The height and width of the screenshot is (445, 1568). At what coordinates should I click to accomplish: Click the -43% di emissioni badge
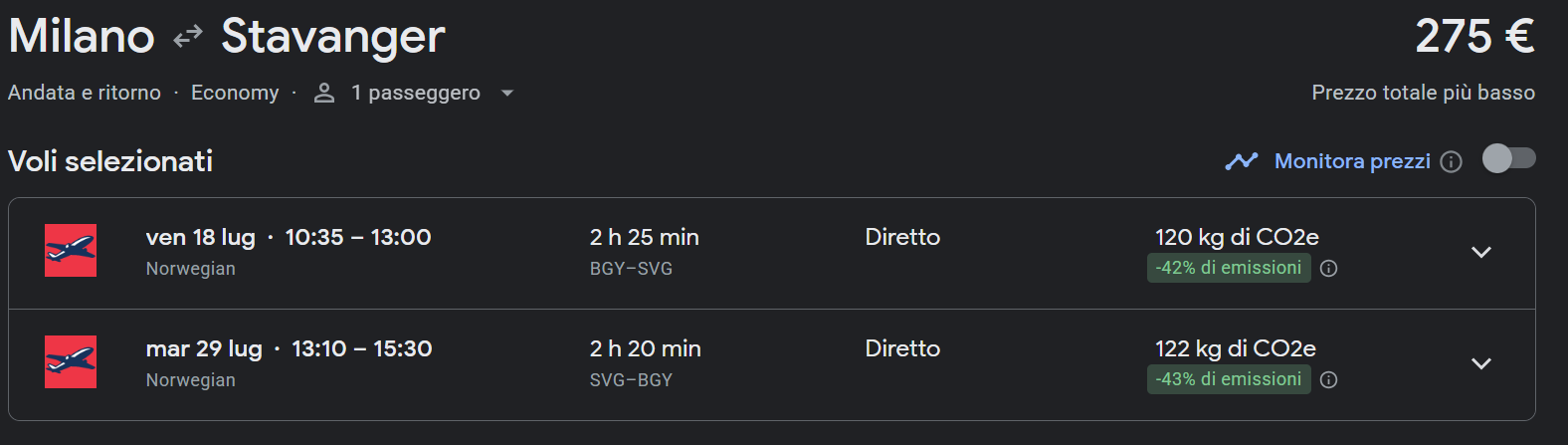1229,379
